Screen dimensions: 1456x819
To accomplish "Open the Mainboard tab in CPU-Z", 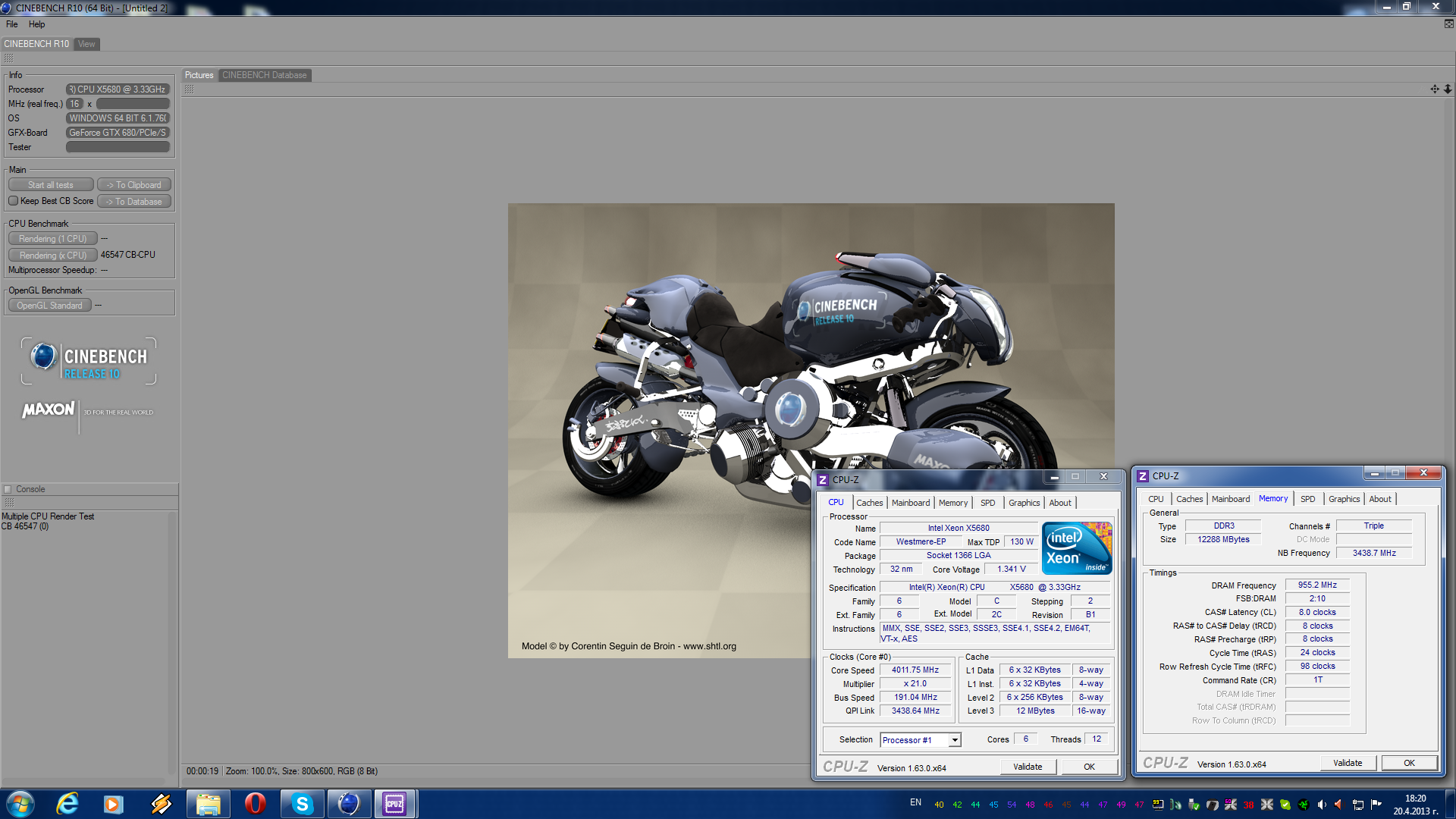I will pyautogui.click(x=910, y=503).
